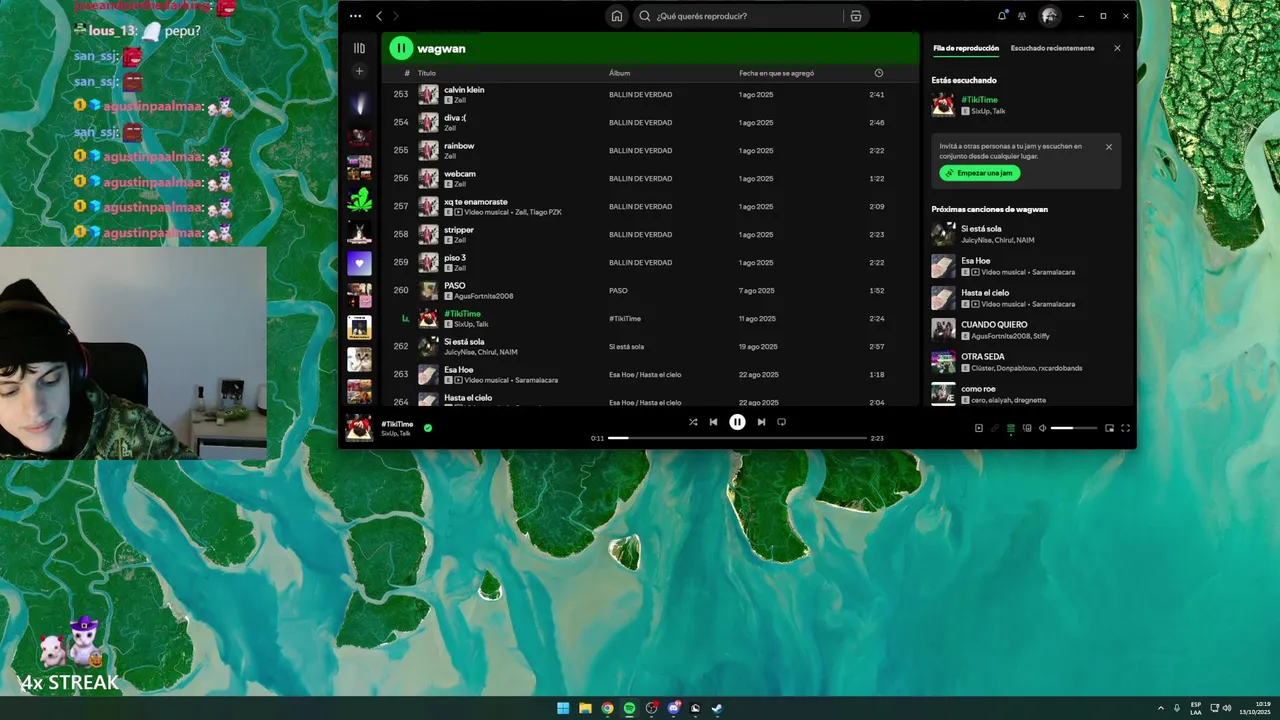Open the connect to a device icon
The image size is (1280, 720).
(1027, 428)
